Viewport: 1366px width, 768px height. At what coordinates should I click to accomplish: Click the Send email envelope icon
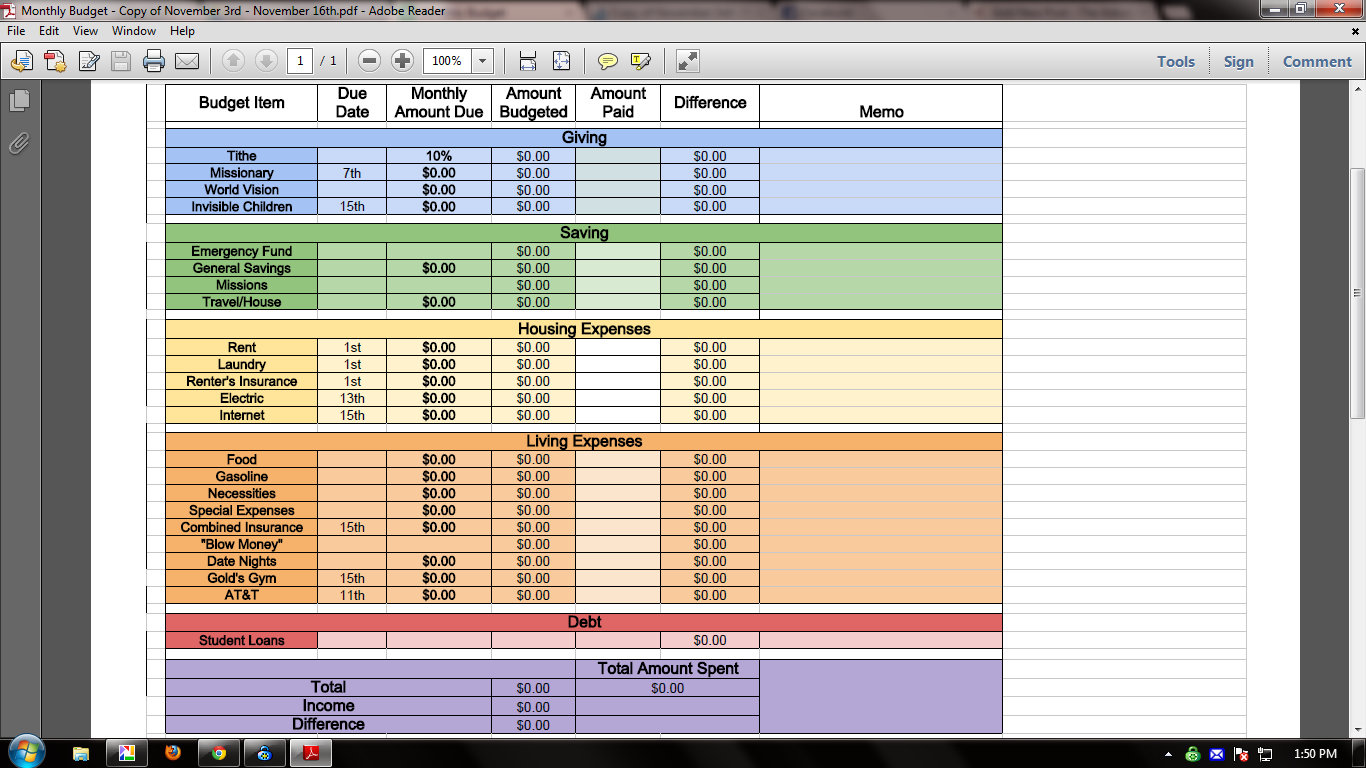(x=187, y=61)
